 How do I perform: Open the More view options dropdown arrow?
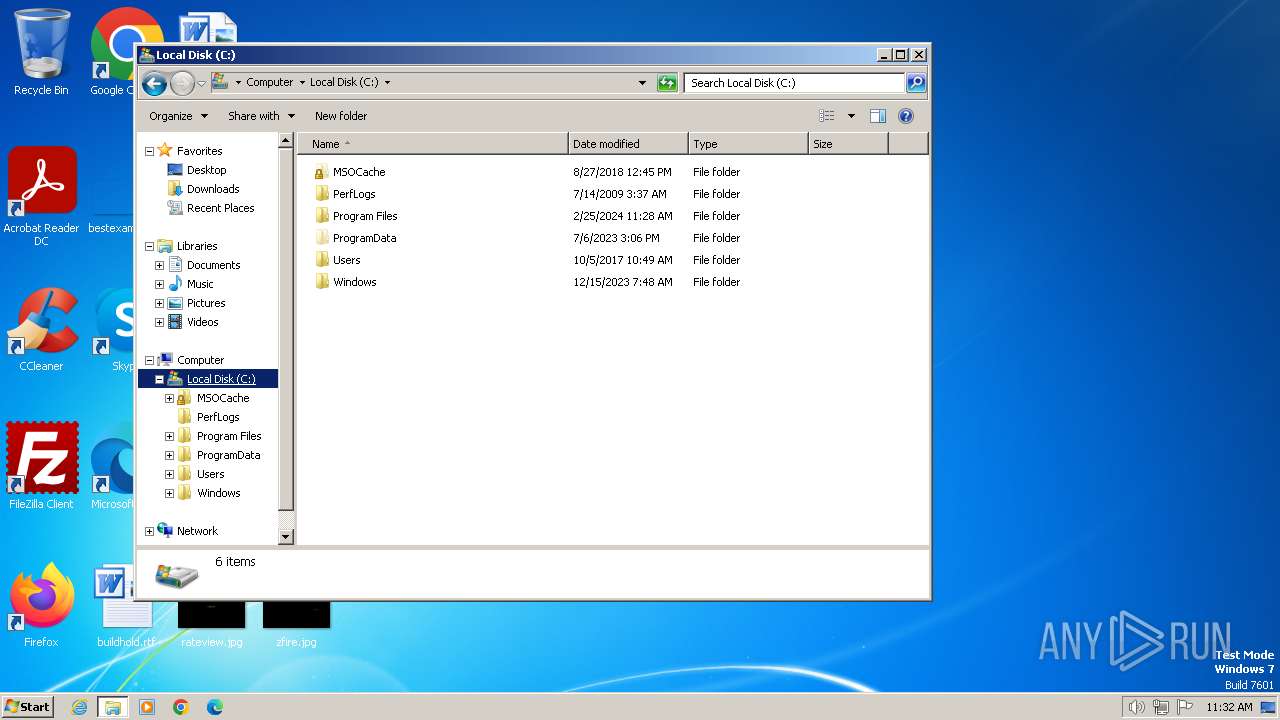pyautogui.click(x=851, y=116)
